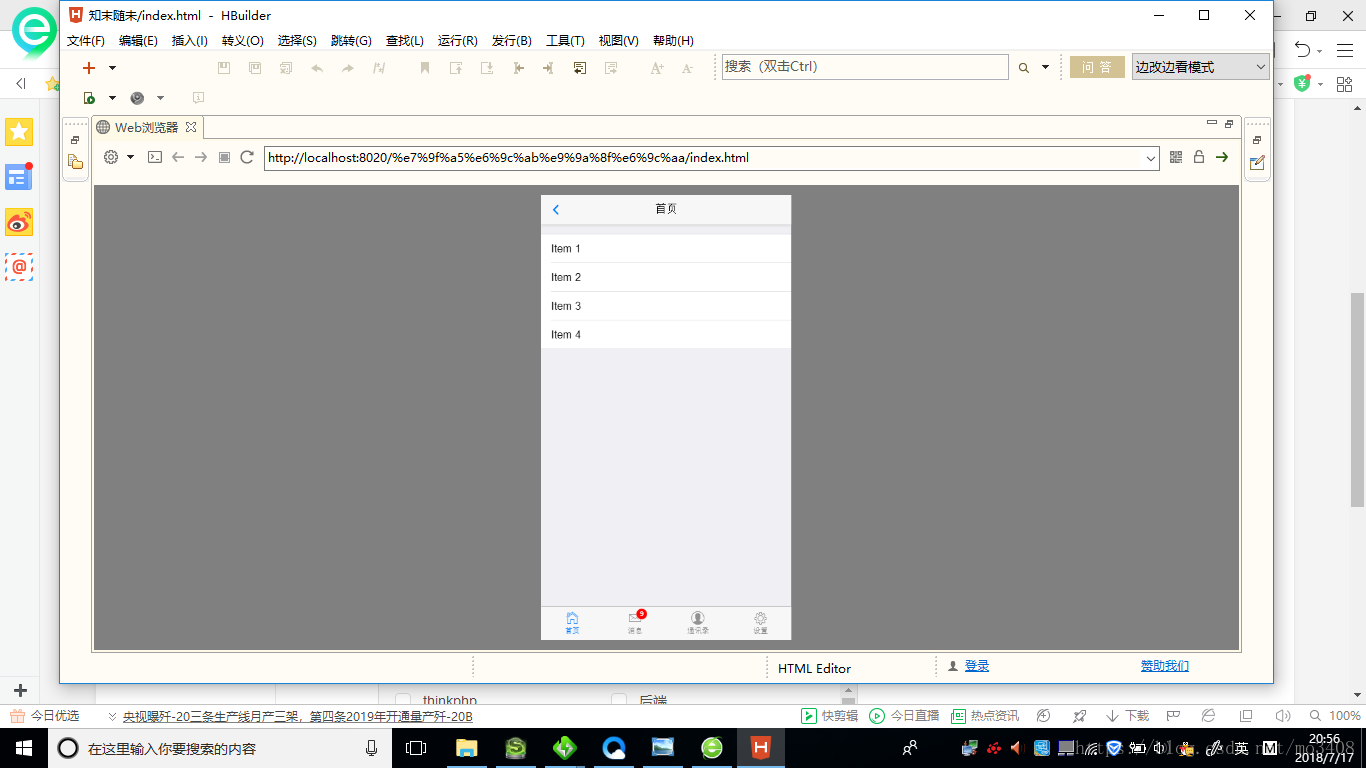Click the run in browser icon
Image resolution: width=1366 pixels, height=768 pixels.
[x=89, y=98]
